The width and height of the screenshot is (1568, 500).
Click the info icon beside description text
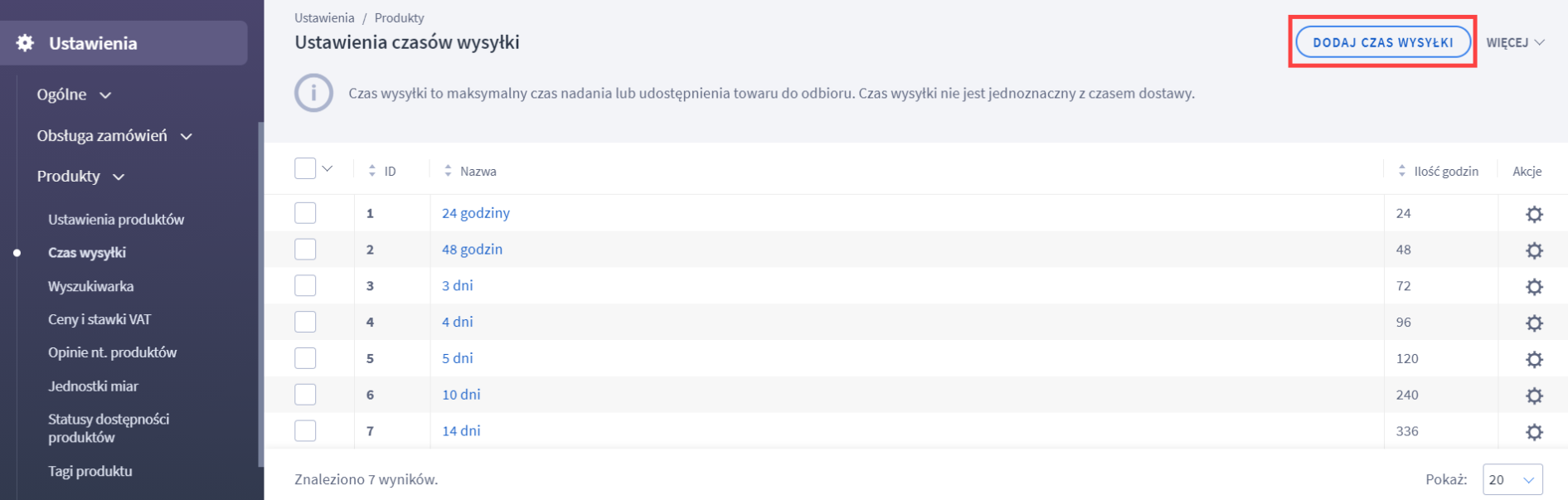313,94
